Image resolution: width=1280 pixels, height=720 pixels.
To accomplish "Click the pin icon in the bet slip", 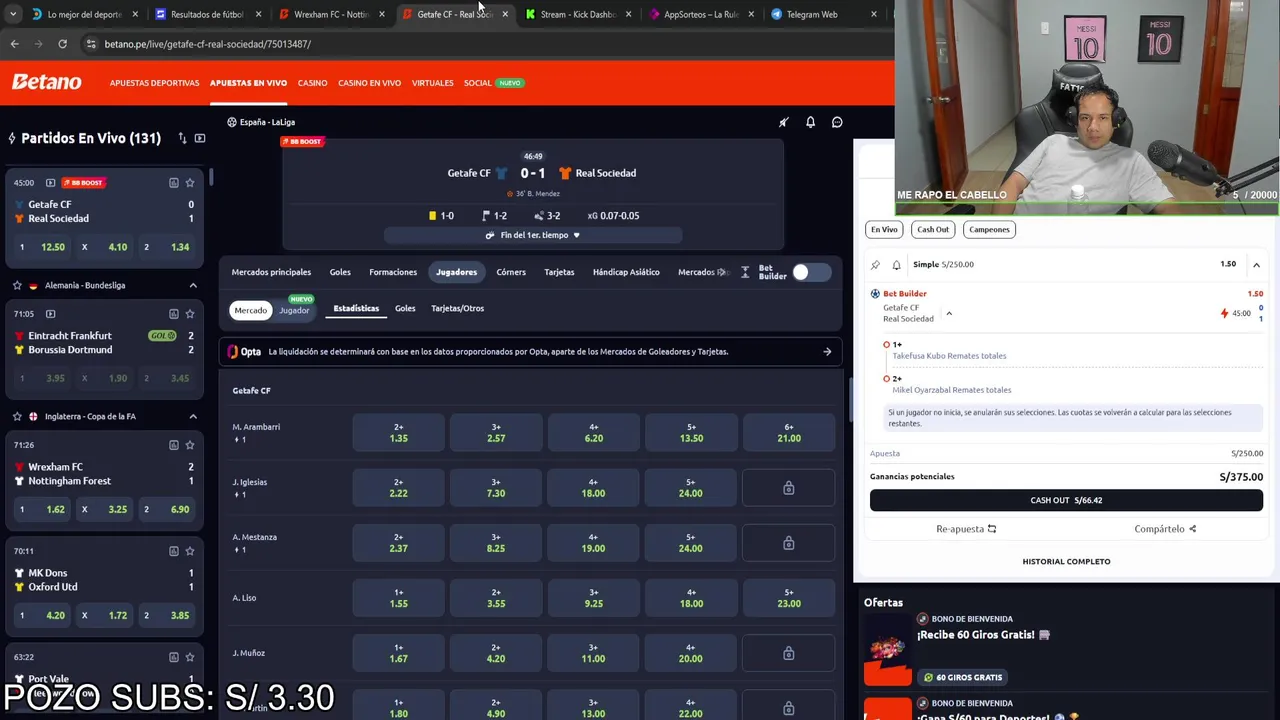I will pos(875,265).
